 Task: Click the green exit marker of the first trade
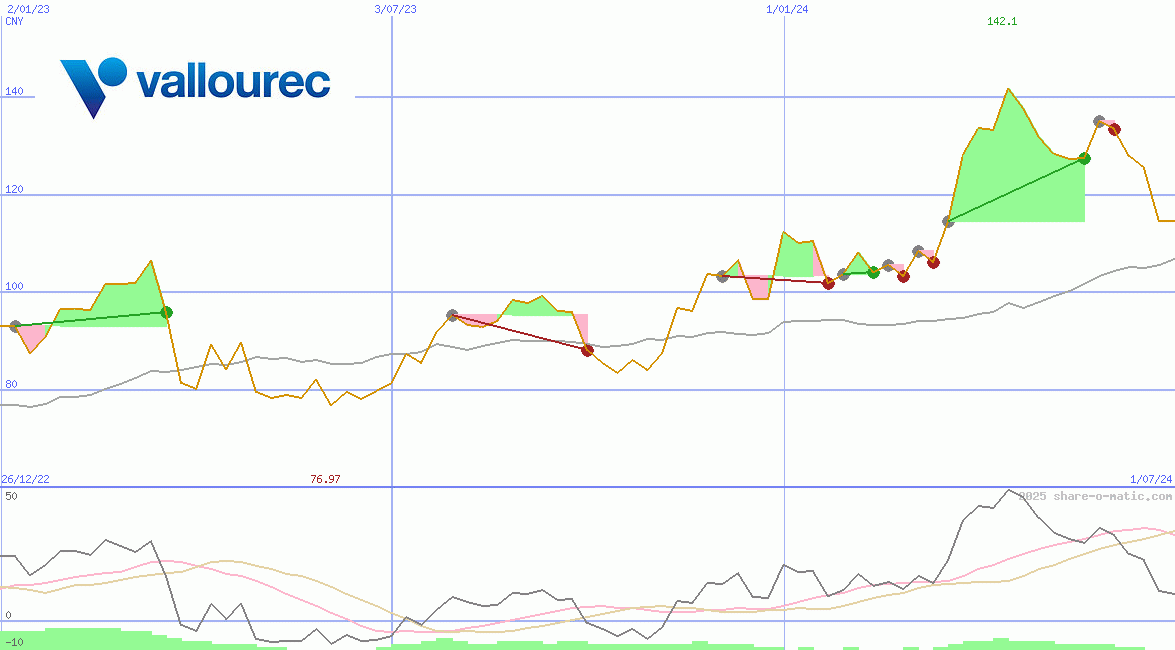166,312
